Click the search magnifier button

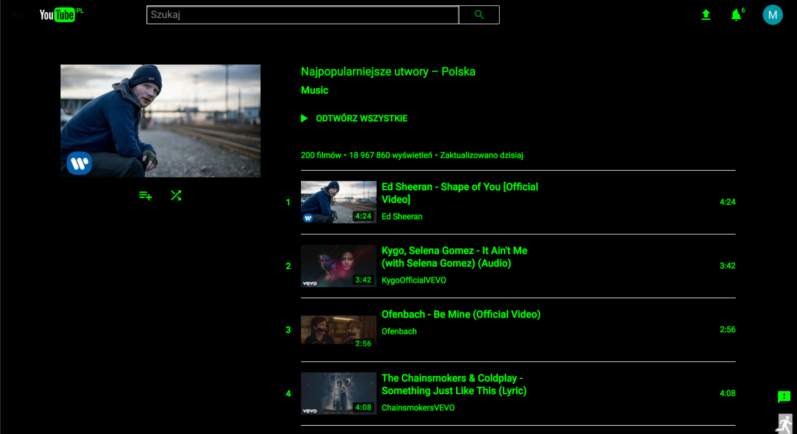coord(479,15)
